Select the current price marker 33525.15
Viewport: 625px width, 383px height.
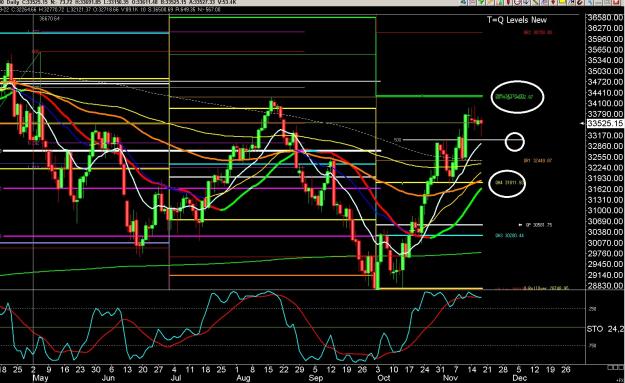pyautogui.click(x=605, y=124)
